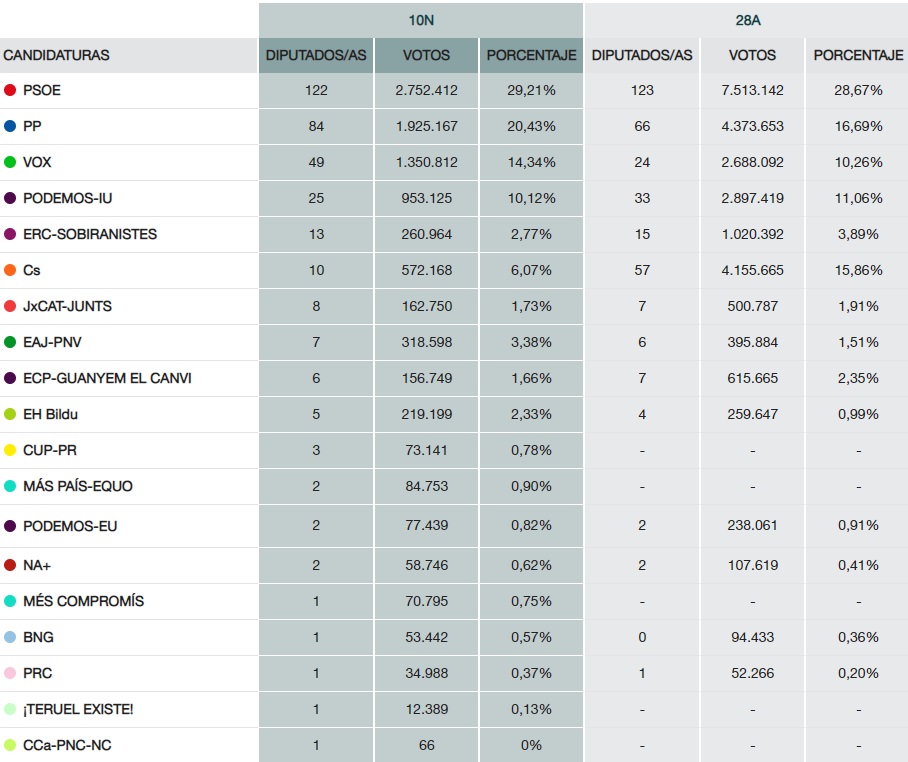Viewport: 908px width, 762px height.
Task: Click the EH Bildu party name
Action: pos(50,415)
